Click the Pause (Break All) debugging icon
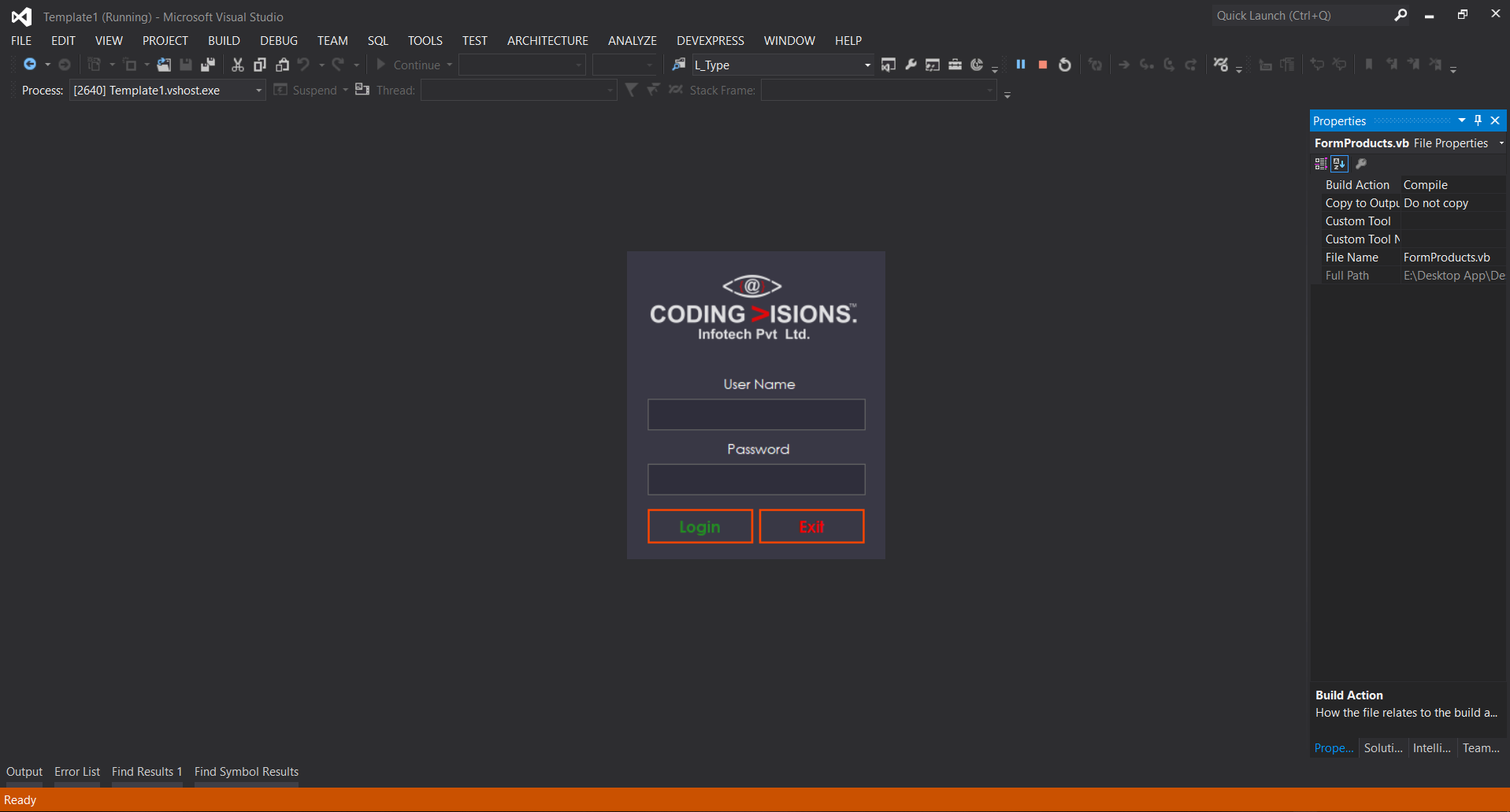Viewport: 1510px width, 812px height. coord(1021,65)
